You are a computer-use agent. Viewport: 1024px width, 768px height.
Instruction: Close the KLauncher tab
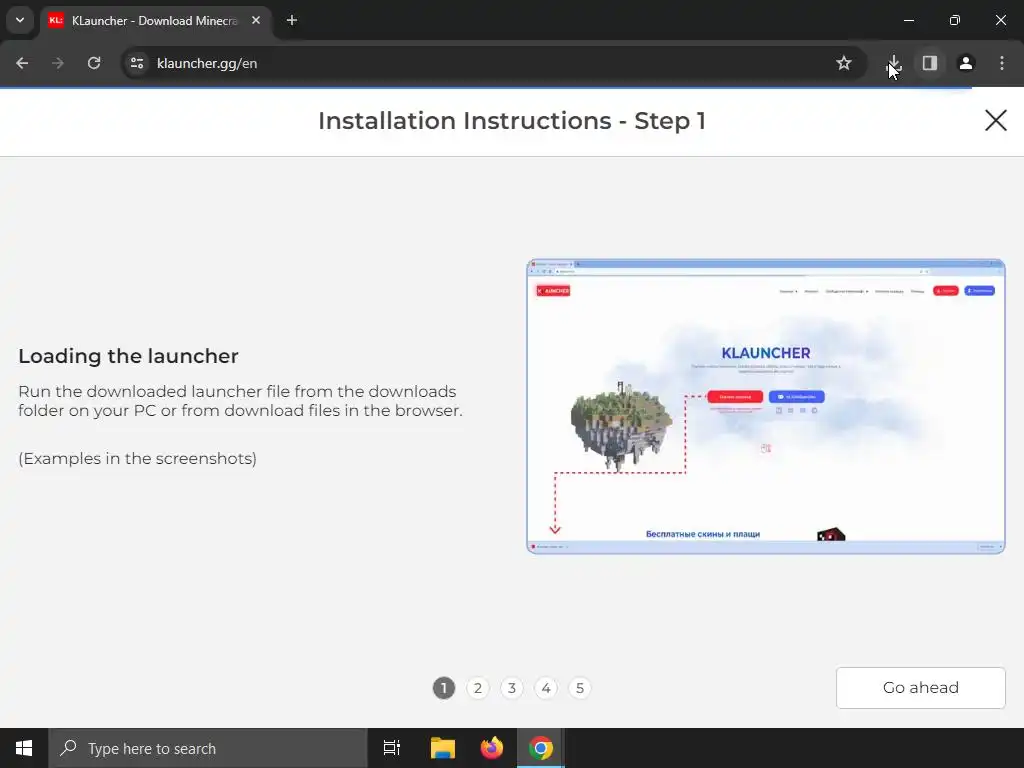click(x=256, y=20)
